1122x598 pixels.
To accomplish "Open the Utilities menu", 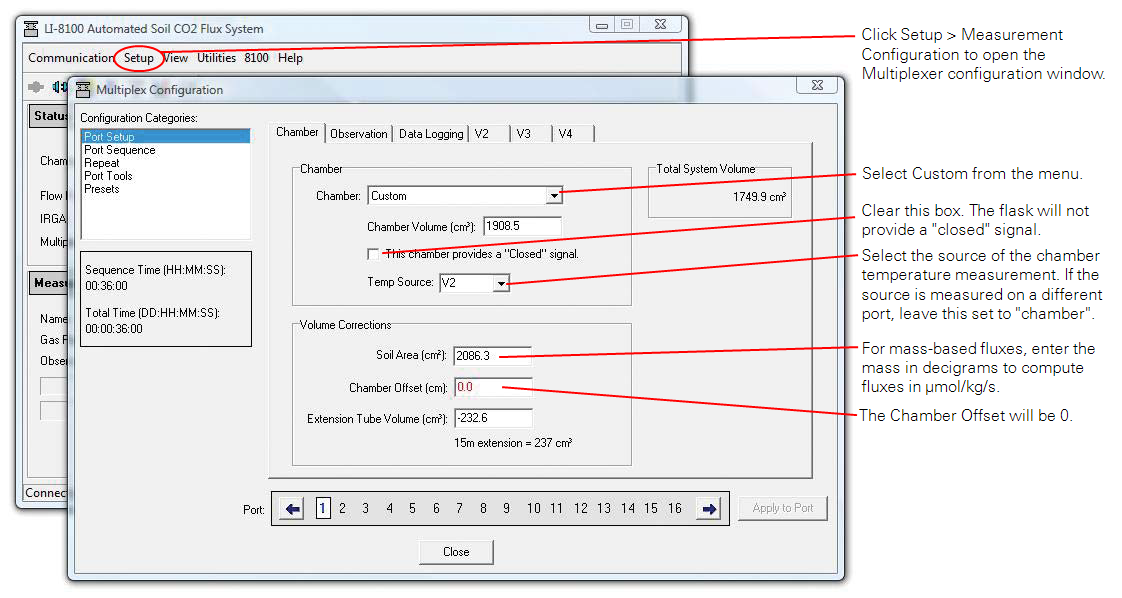I will [216, 58].
